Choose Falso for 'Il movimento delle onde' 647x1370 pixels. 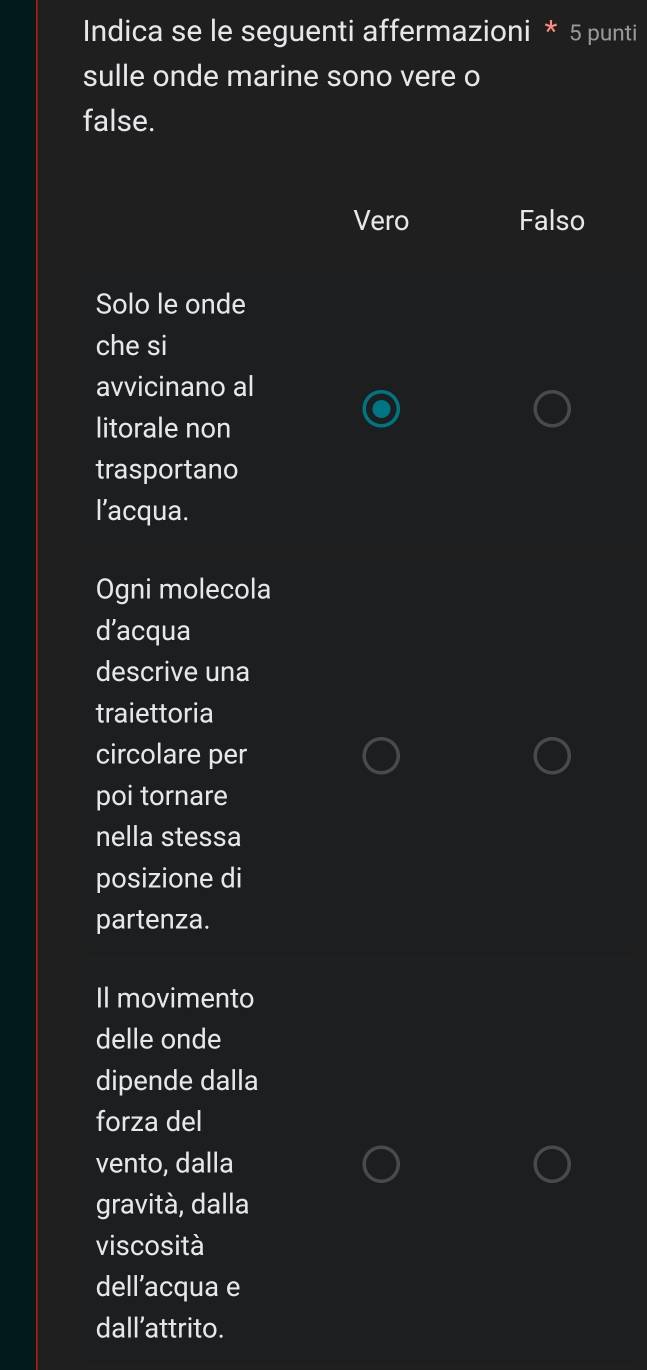pyautogui.click(x=552, y=1164)
